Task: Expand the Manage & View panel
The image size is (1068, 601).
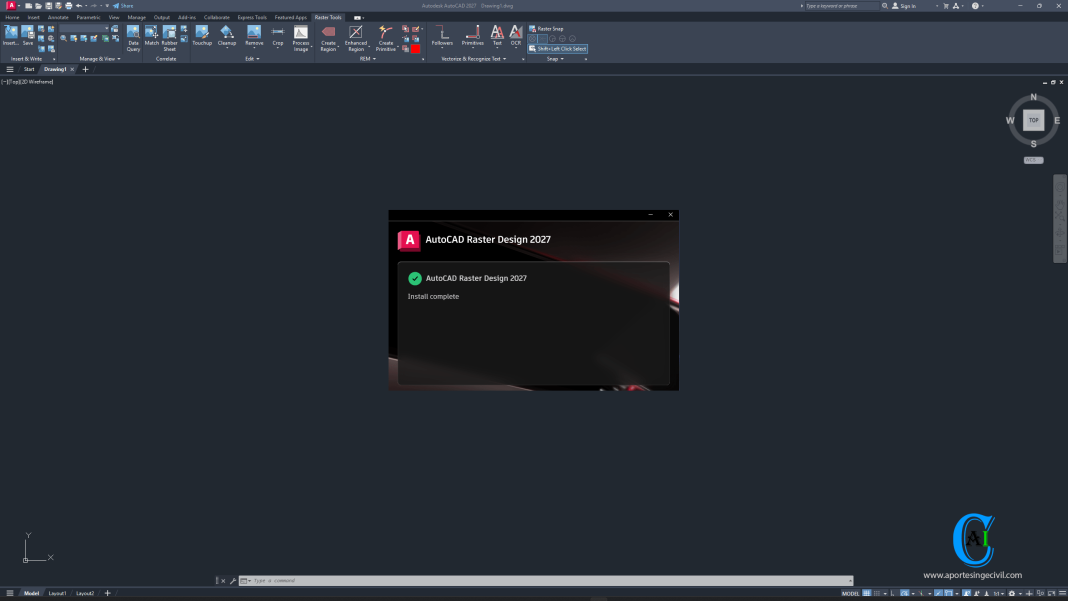Action: click(99, 59)
